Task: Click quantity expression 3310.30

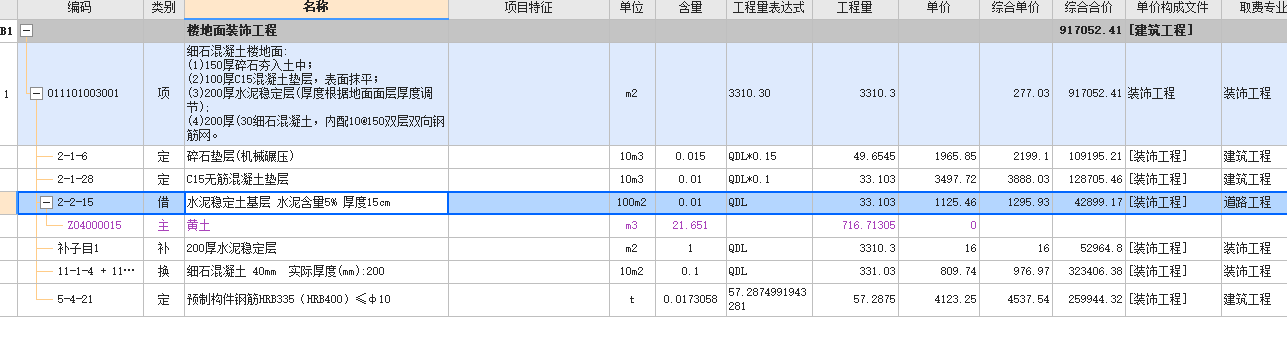Action: [x=768, y=94]
